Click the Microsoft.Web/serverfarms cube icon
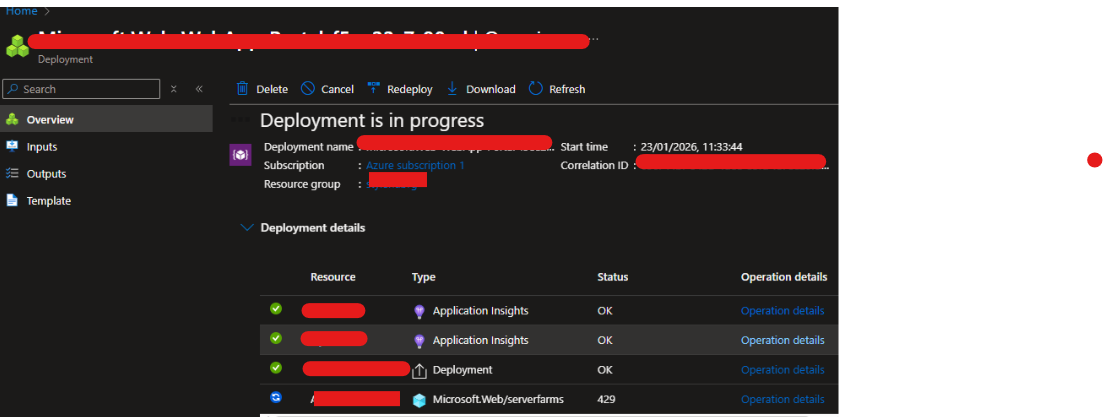This screenshot has width=1103, height=417. 419,400
